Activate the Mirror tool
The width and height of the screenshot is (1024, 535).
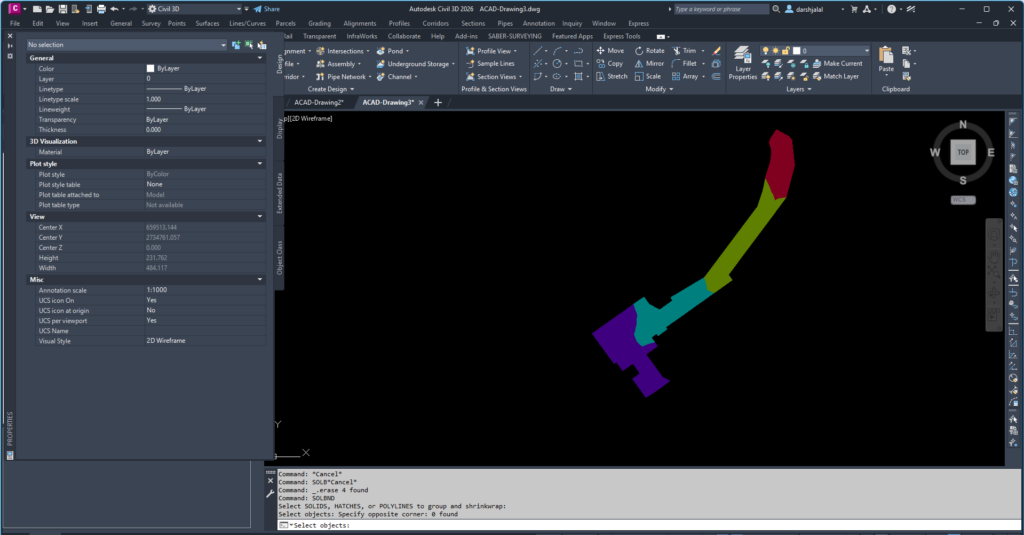(649, 63)
